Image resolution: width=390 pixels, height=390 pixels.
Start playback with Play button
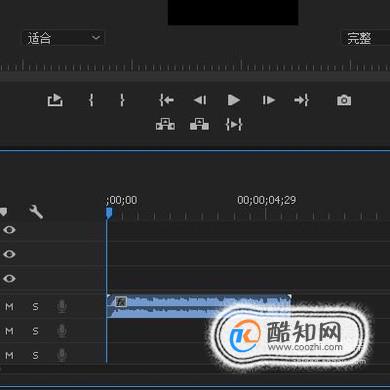coord(233,100)
